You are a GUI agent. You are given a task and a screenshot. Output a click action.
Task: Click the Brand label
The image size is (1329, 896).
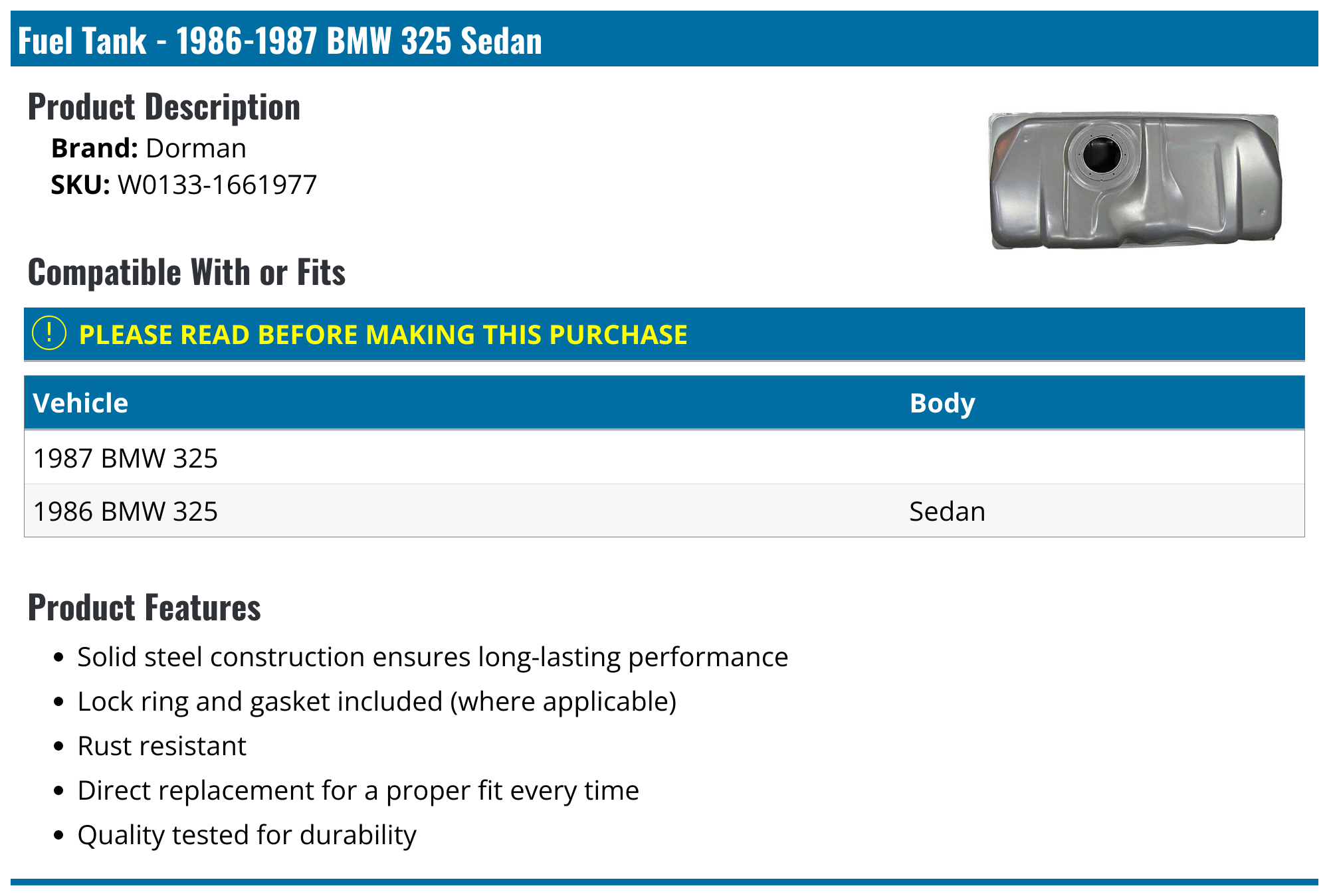pos(94,148)
